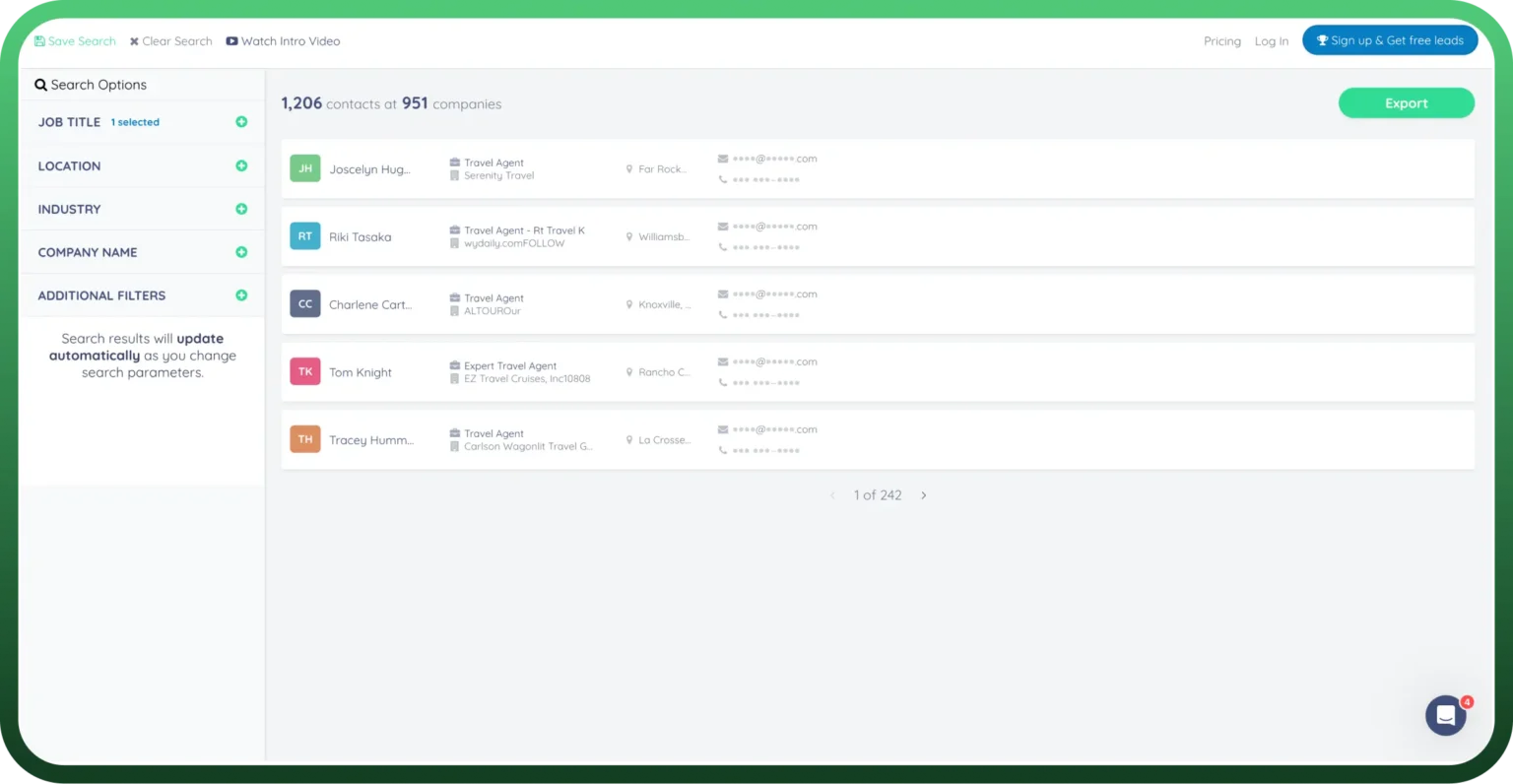Open the COMPANY NAME filter label

[x=88, y=252]
